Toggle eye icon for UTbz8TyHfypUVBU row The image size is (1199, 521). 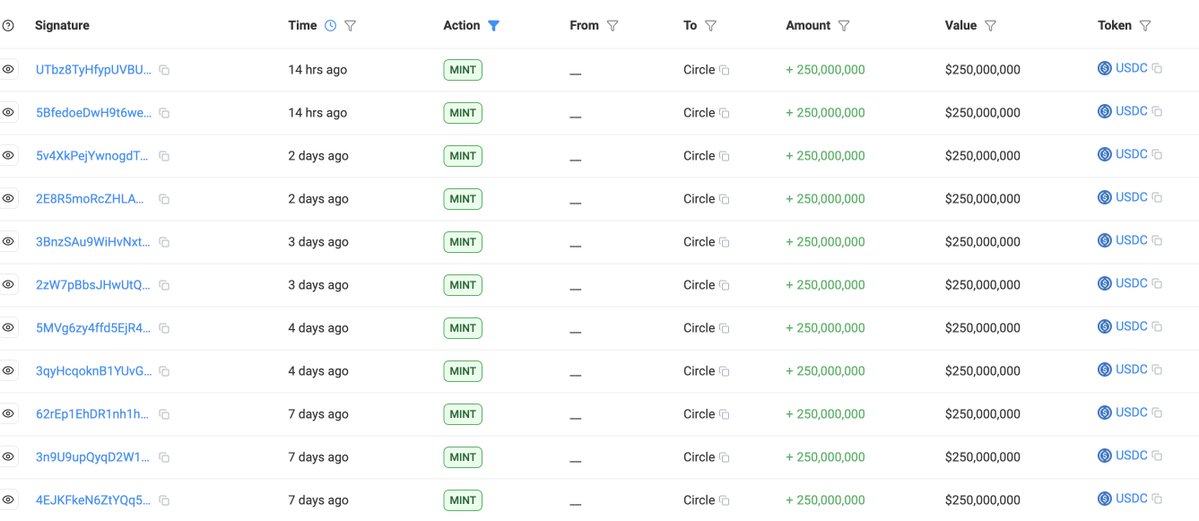9,69
